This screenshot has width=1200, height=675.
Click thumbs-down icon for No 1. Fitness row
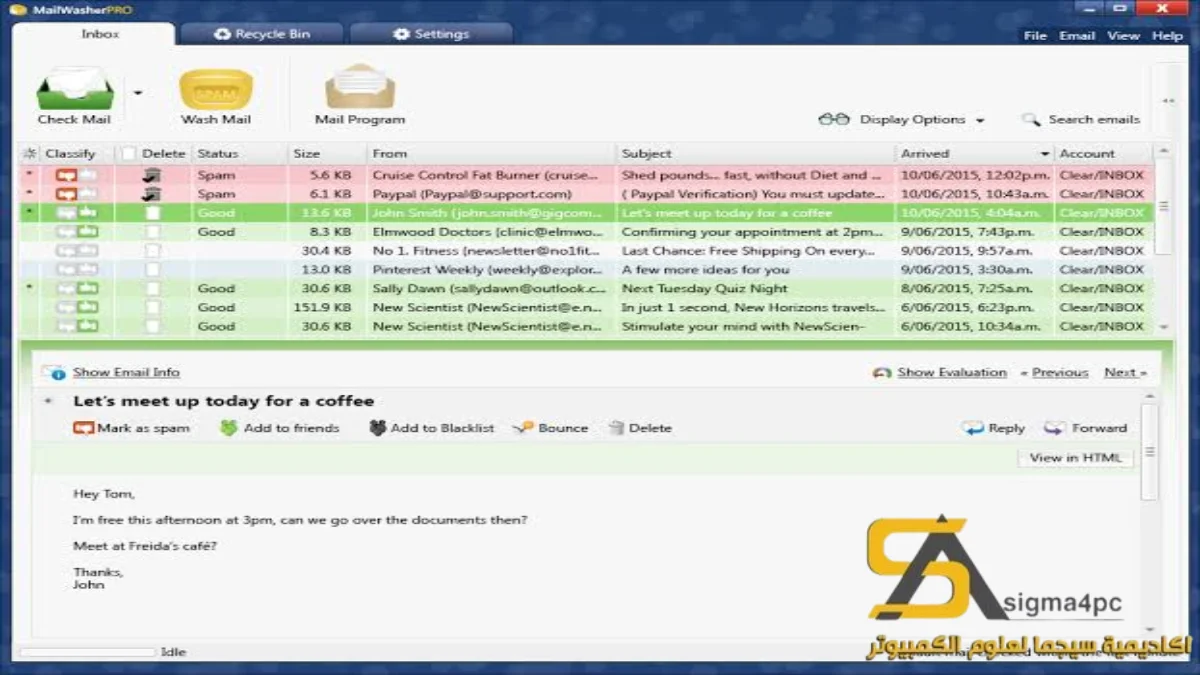coord(66,251)
